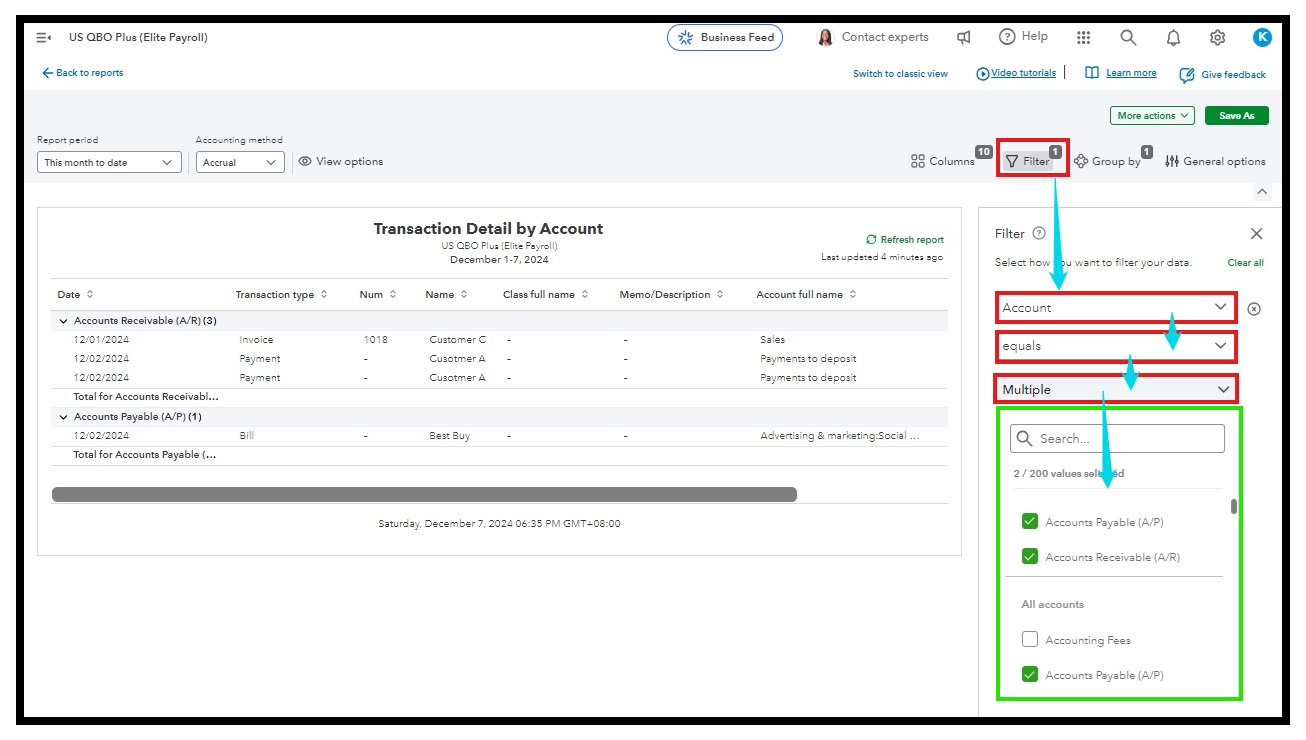Collapse the Accounts Receivable (A/R) section
1306x740 pixels.
[63, 320]
